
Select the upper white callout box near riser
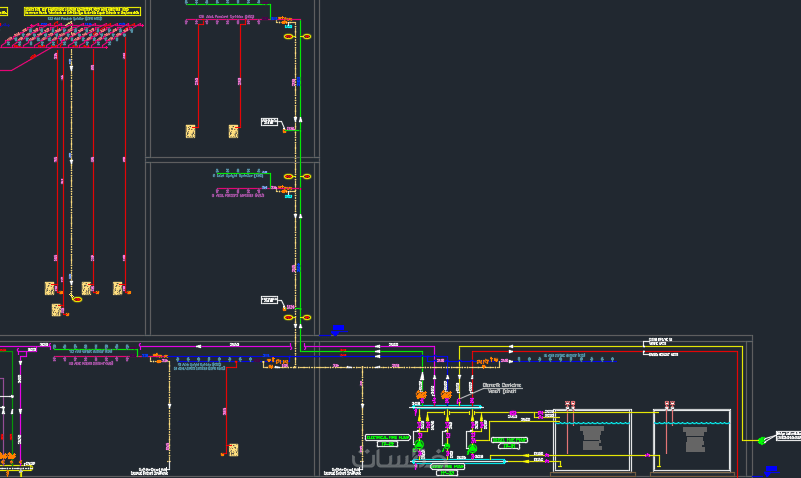(269, 122)
